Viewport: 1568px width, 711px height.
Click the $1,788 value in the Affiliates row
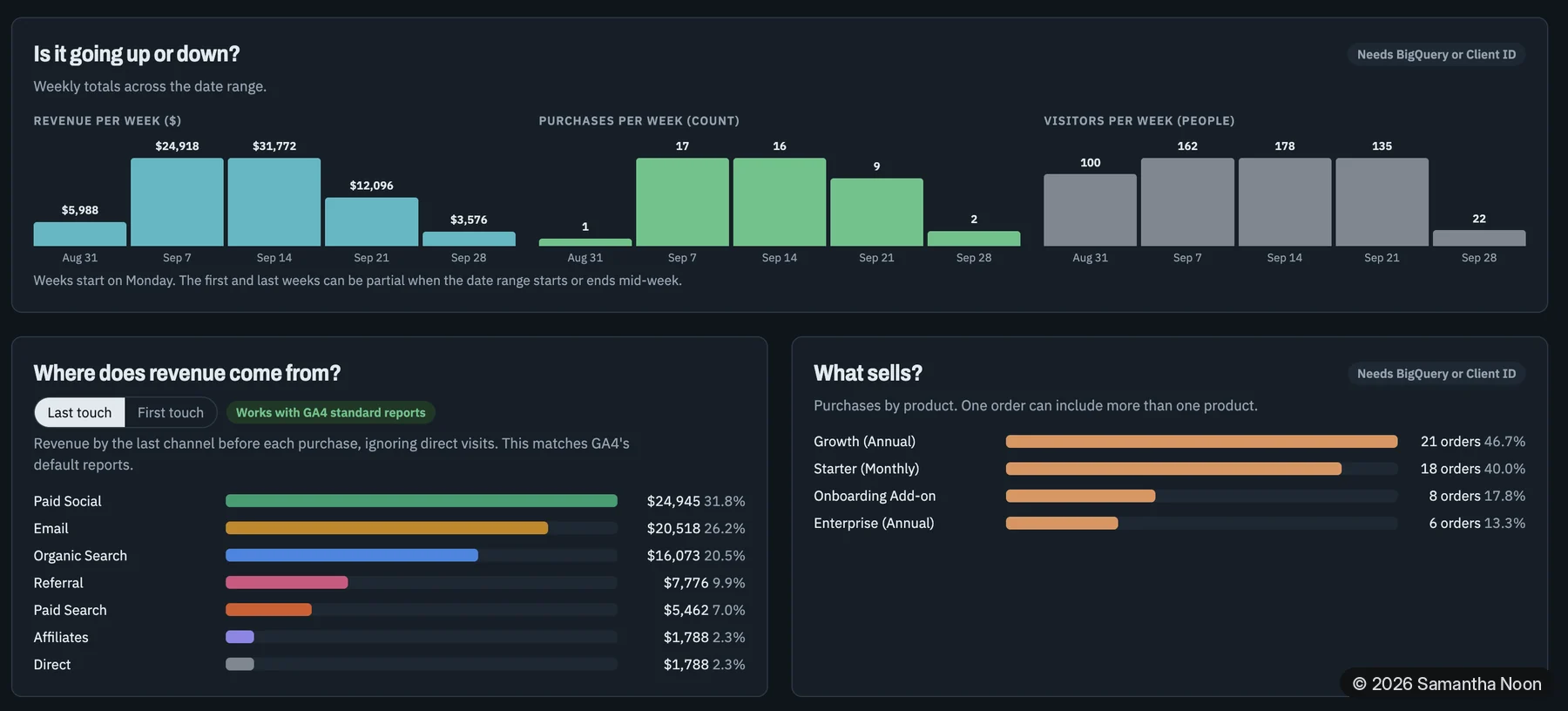tap(686, 637)
